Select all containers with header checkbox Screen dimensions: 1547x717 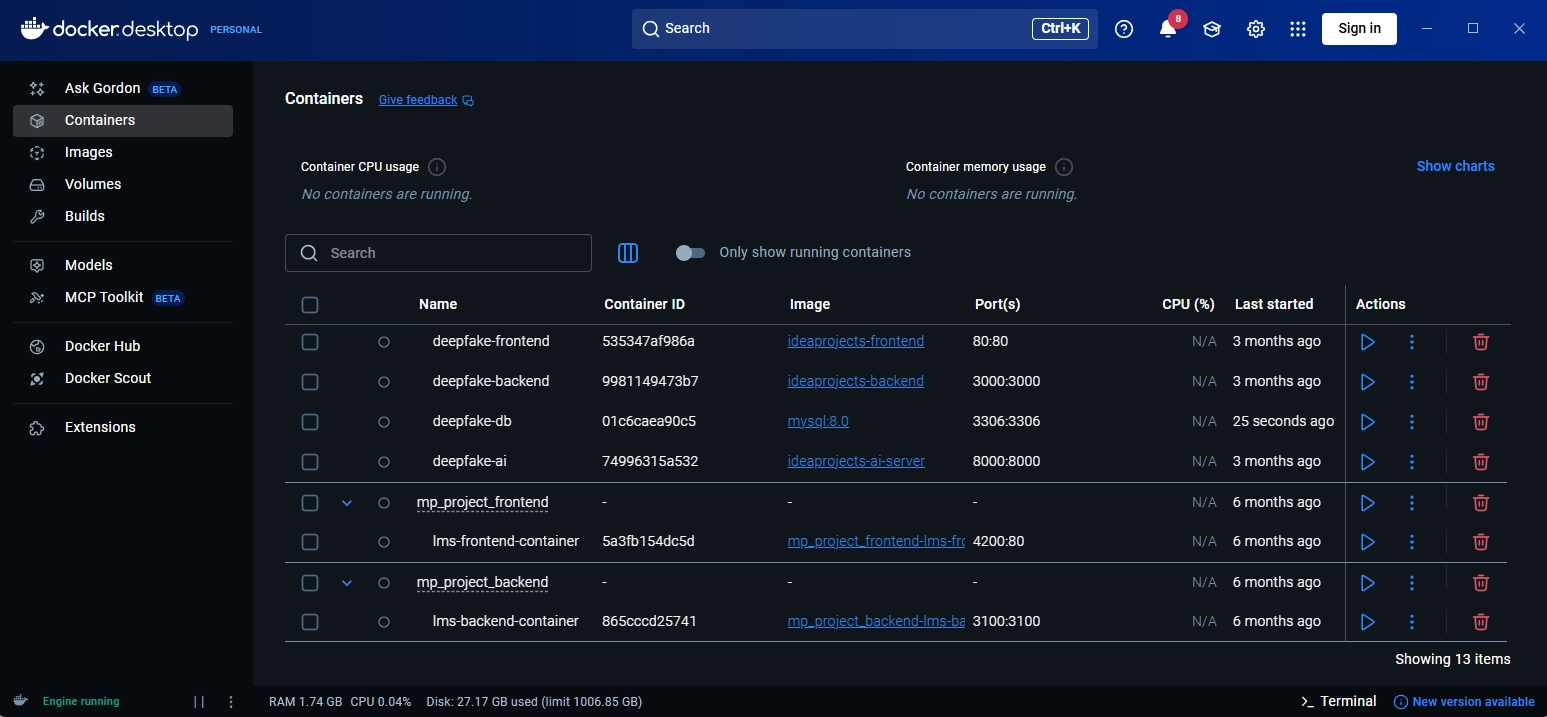[x=310, y=305]
